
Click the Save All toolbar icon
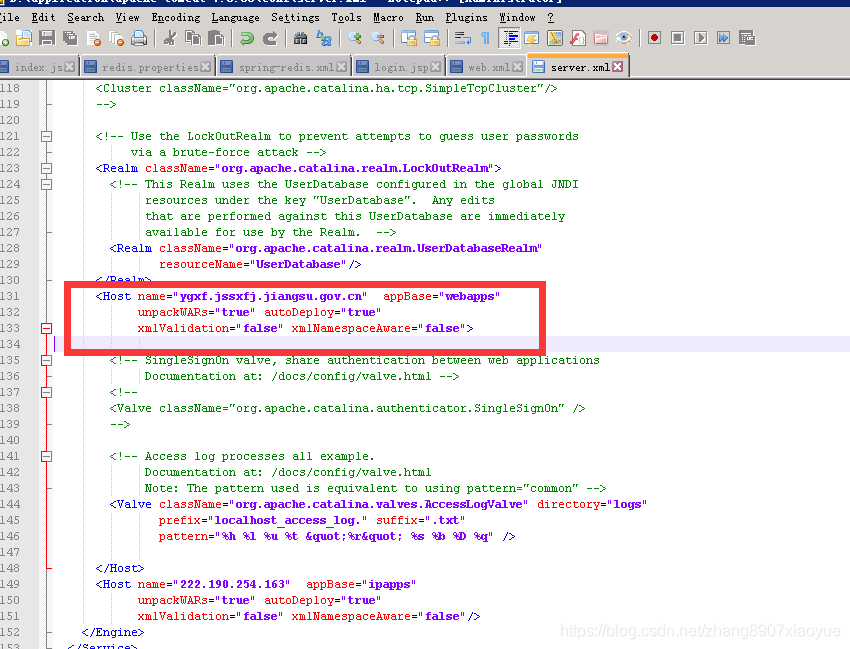pyautogui.click(x=70, y=38)
